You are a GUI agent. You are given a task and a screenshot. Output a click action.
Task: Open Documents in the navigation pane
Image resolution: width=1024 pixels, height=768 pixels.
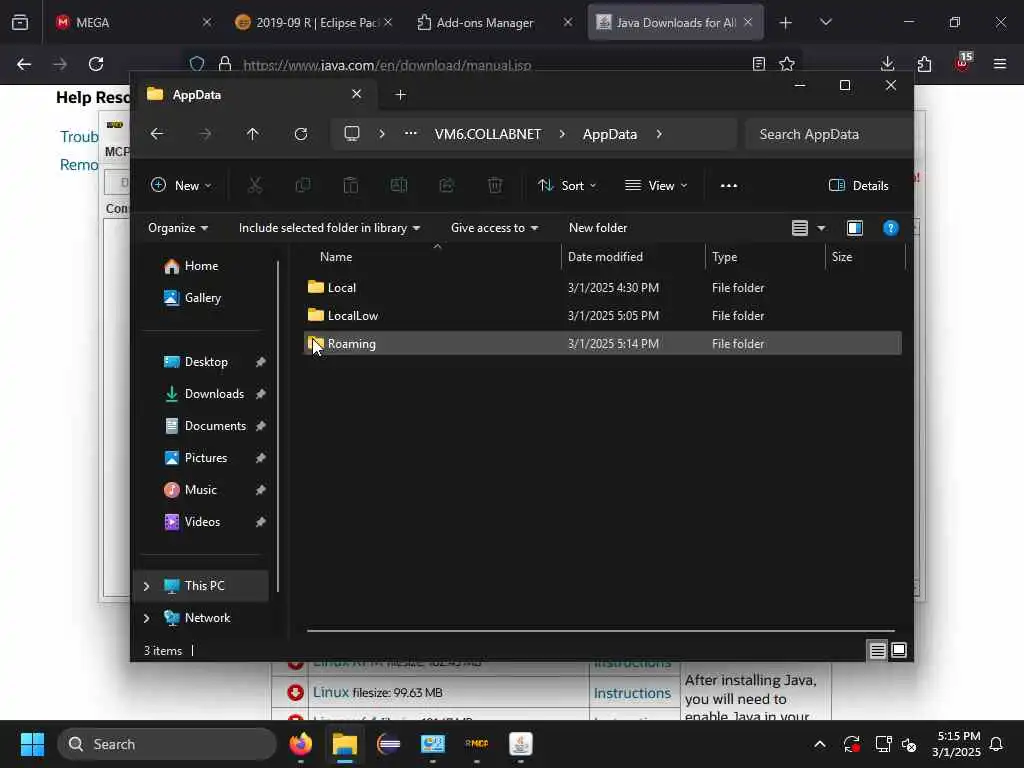215,426
